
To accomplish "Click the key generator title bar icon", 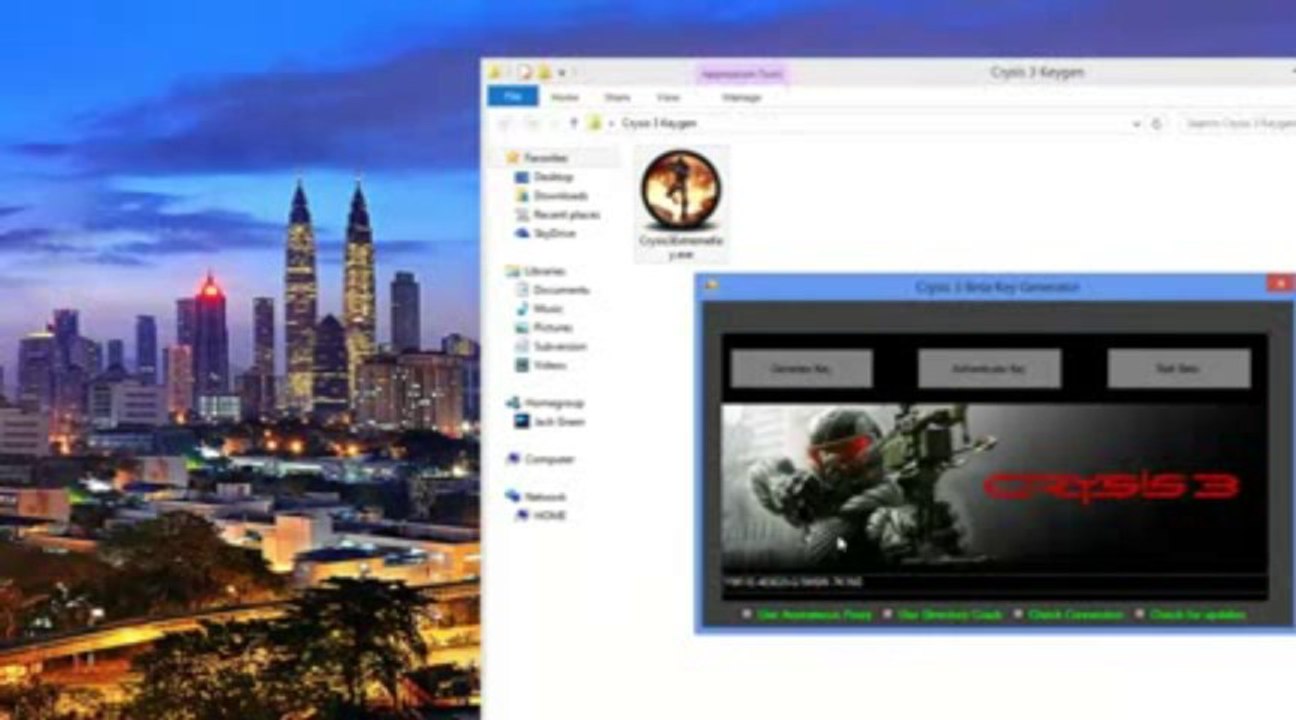I will pyautogui.click(x=710, y=285).
